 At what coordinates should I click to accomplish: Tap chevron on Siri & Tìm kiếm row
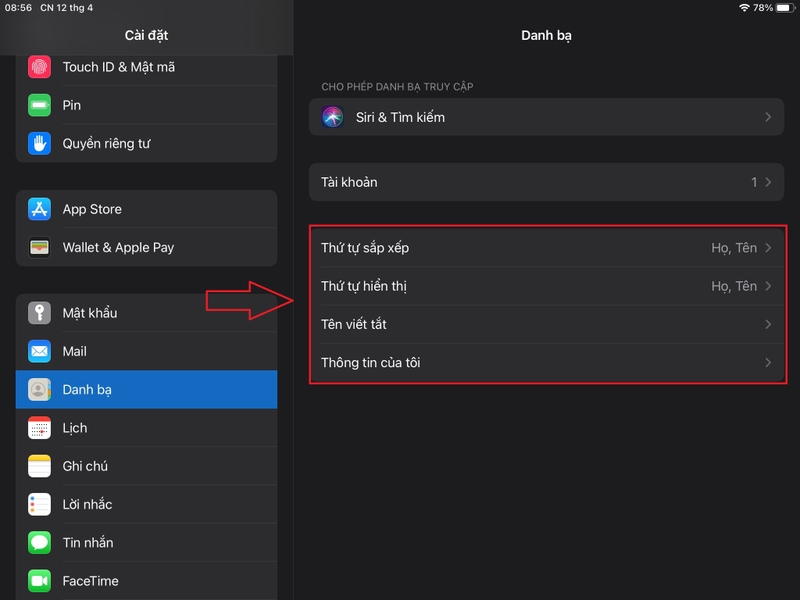[768, 117]
